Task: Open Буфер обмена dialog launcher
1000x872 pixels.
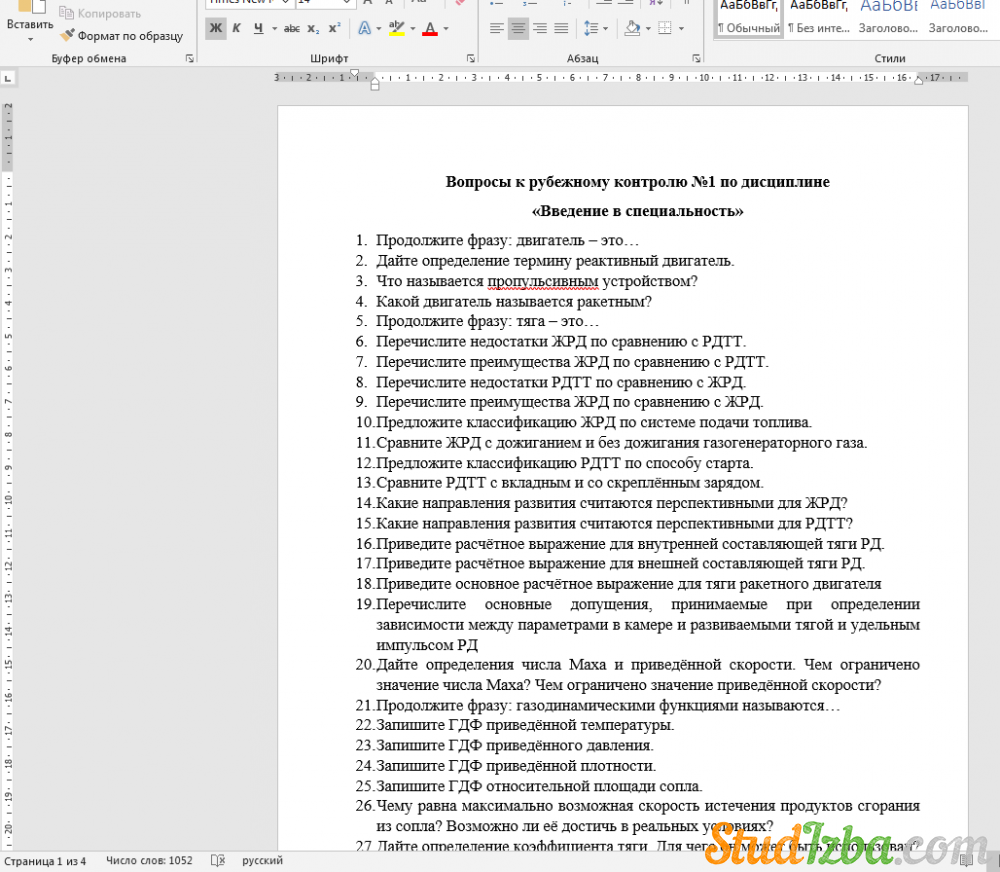Action: pos(190,58)
